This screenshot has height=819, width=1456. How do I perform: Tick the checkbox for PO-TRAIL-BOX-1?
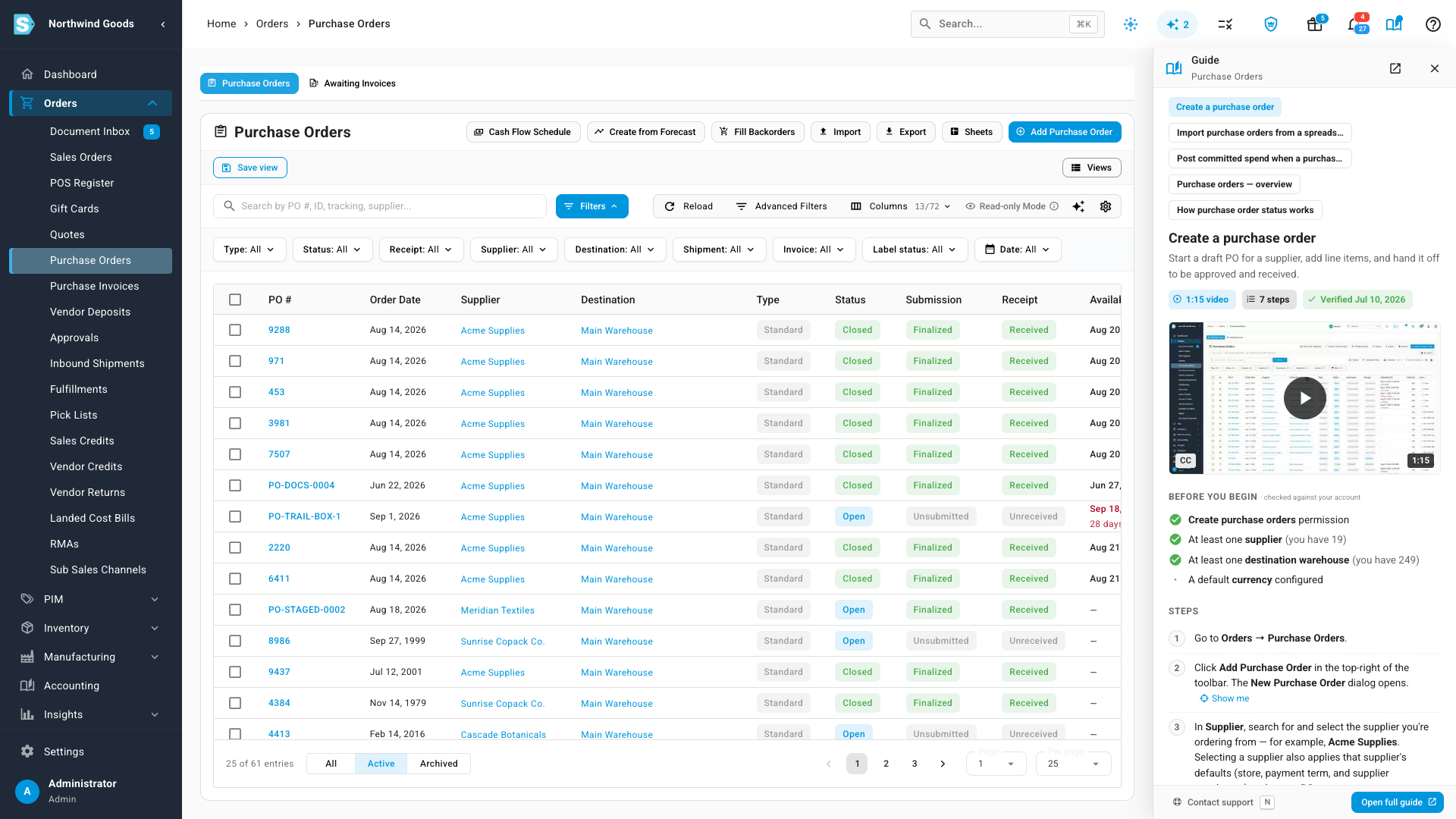[x=235, y=516]
